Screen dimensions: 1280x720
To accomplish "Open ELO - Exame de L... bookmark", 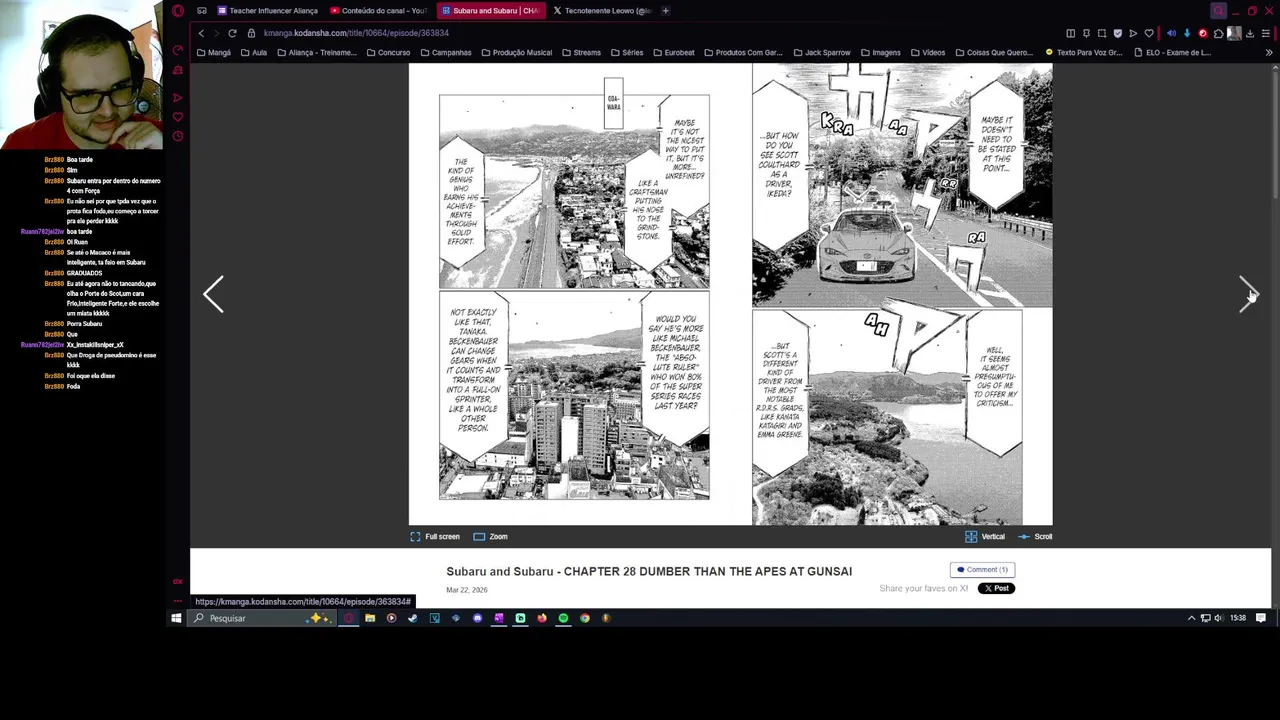I will coord(1172,52).
